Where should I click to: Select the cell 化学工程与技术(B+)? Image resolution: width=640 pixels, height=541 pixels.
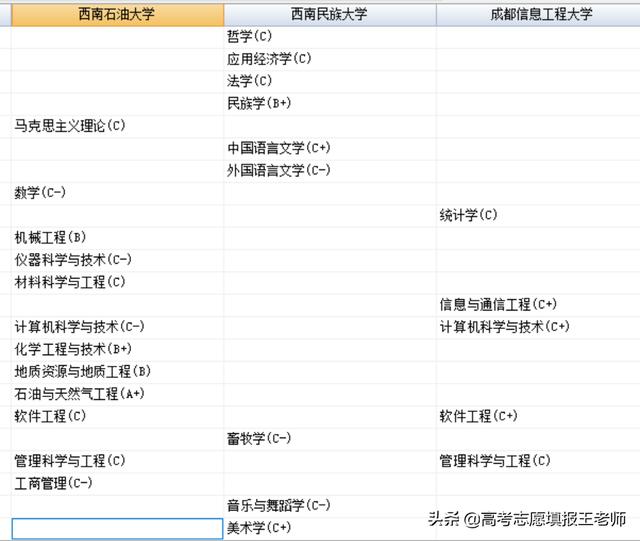click(x=118, y=350)
